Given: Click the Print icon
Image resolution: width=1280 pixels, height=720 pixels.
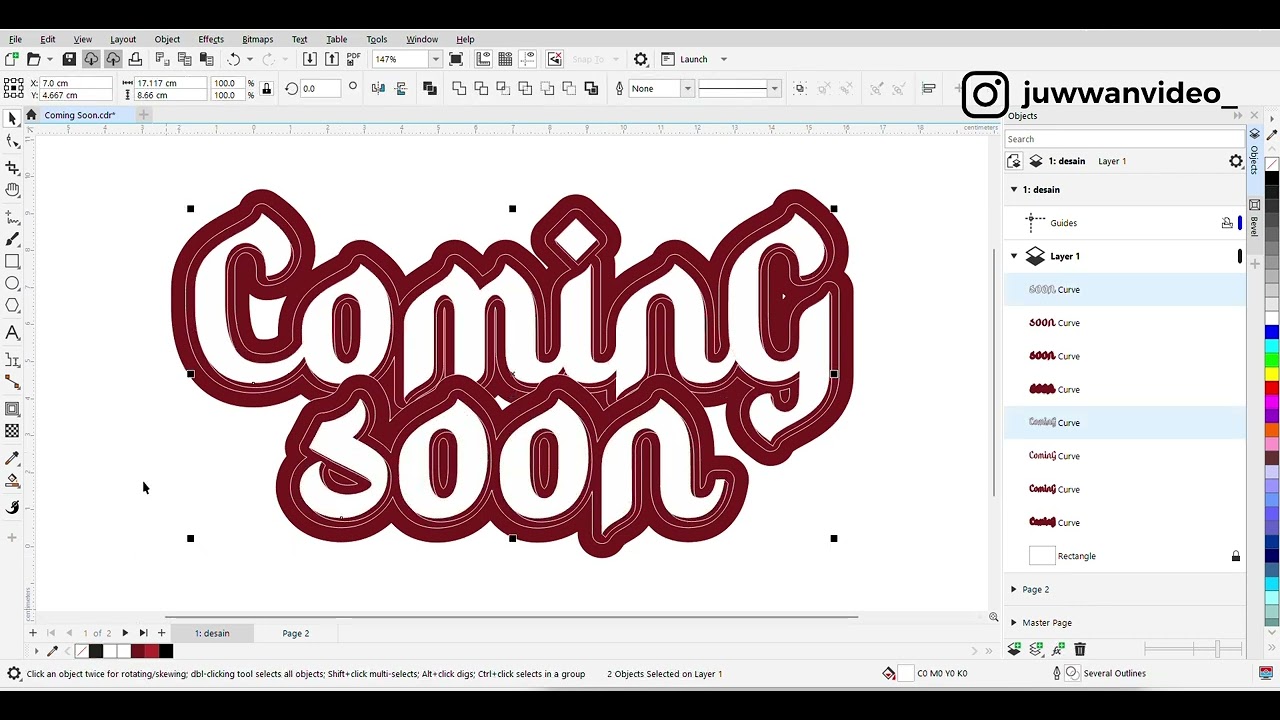Looking at the screenshot, I should coord(135,60).
